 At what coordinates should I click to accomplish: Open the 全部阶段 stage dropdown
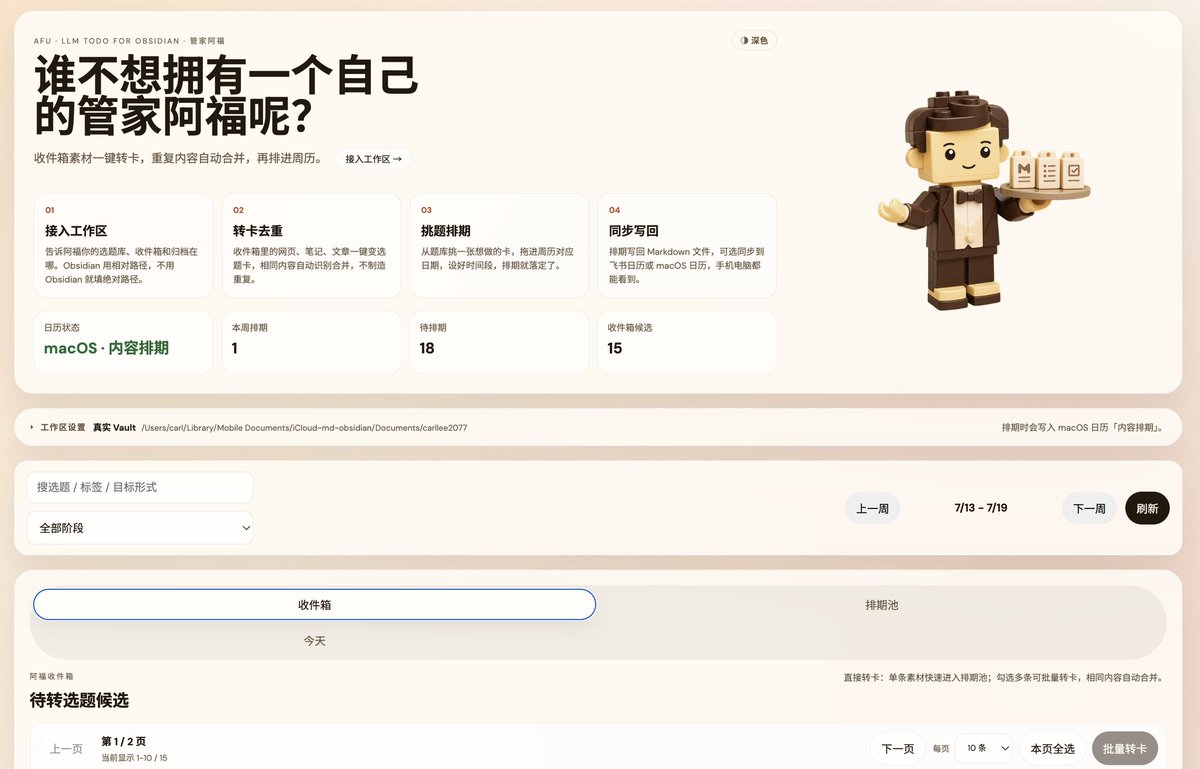click(x=140, y=528)
